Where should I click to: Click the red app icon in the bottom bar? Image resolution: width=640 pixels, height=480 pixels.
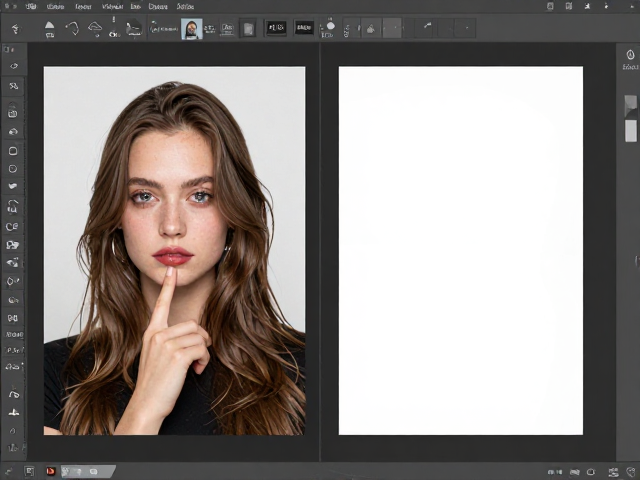51,471
